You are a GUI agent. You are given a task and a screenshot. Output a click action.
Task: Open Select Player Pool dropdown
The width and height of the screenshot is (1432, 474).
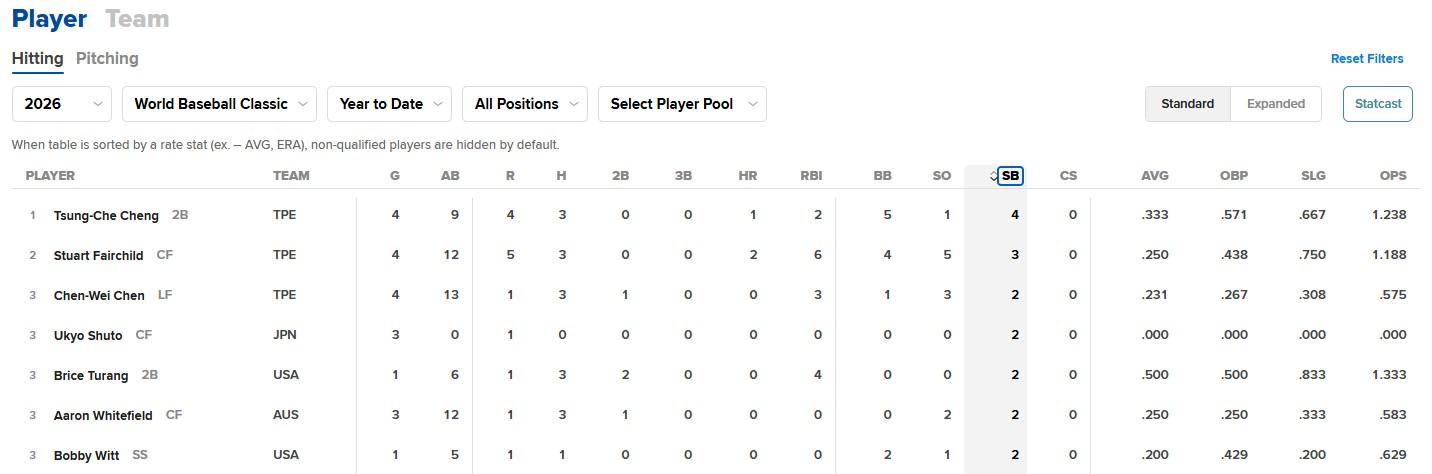682,104
